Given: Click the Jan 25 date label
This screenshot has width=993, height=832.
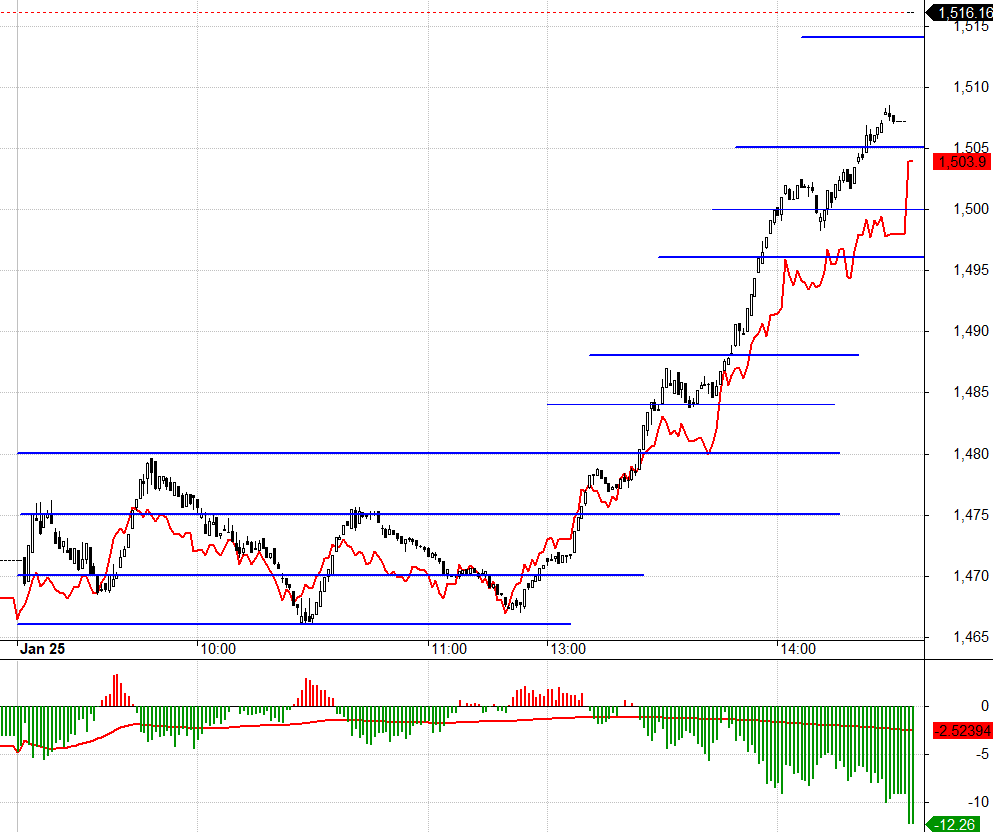Looking at the screenshot, I should (44, 649).
